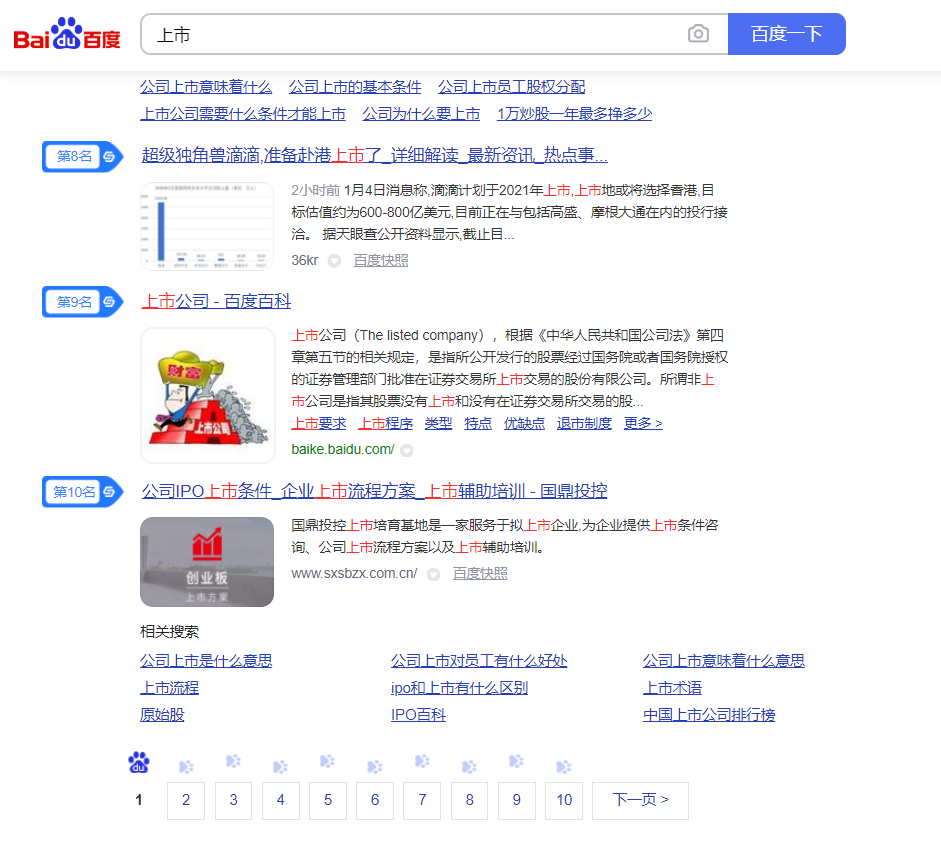Open the 上市程序 sublink

coord(386,424)
